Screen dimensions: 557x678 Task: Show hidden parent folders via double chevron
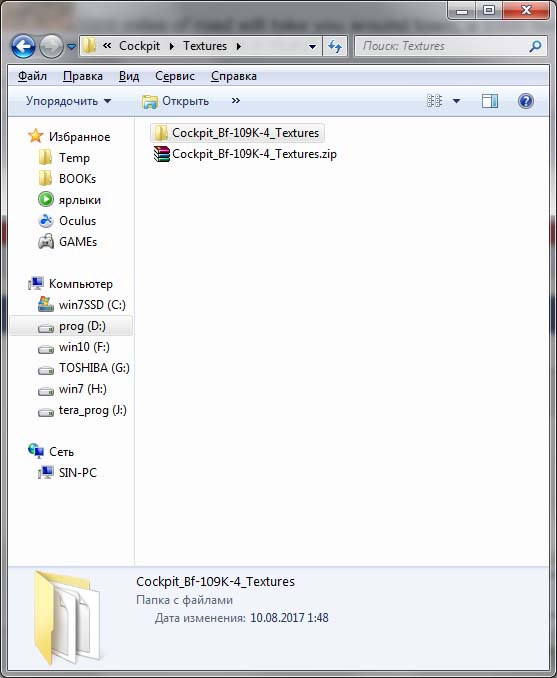tap(107, 45)
